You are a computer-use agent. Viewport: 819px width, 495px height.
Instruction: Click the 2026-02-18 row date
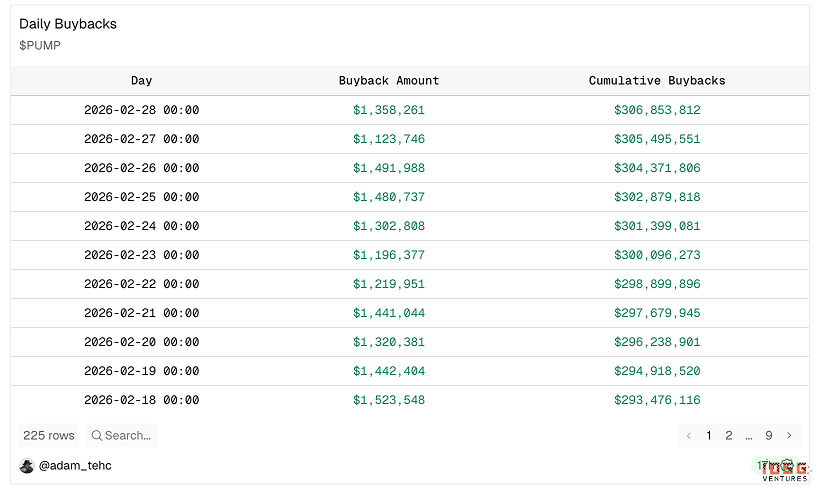pos(141,400)
